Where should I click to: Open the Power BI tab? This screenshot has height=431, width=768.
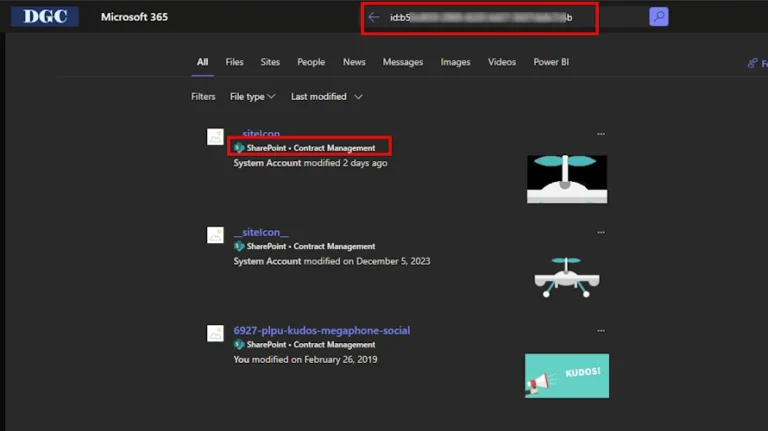click(552, 62)
